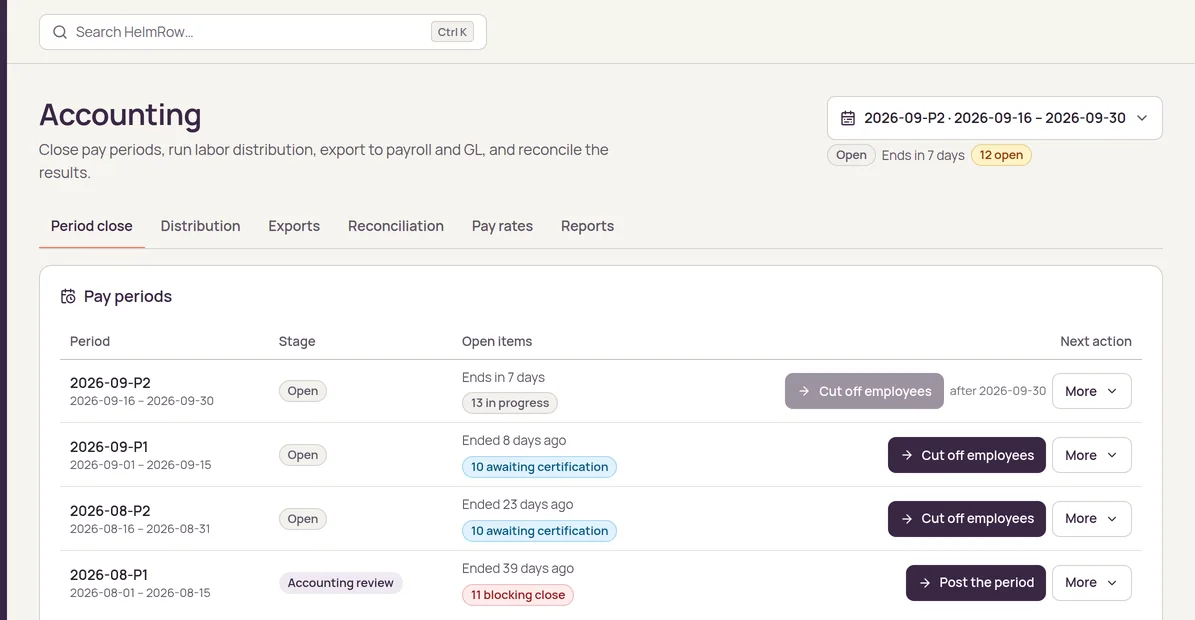Select the 2026-08-P2 period row name
This screenshot has width=1195, height=620.
pos(110,510)
